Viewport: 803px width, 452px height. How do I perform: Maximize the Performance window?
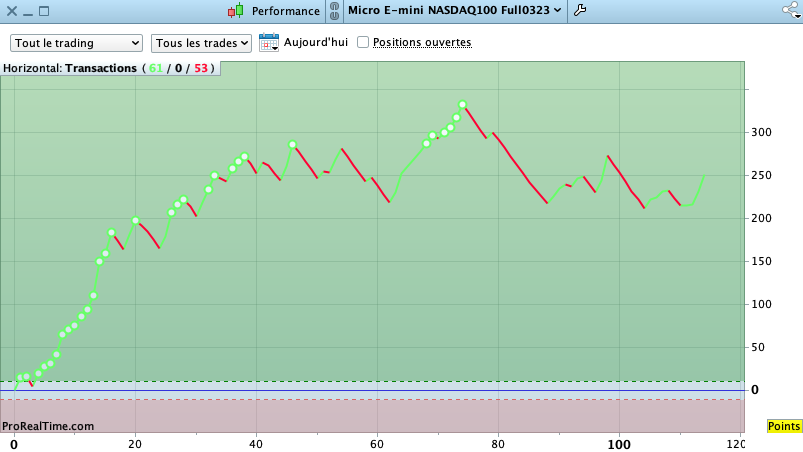[x=44, y=11]
